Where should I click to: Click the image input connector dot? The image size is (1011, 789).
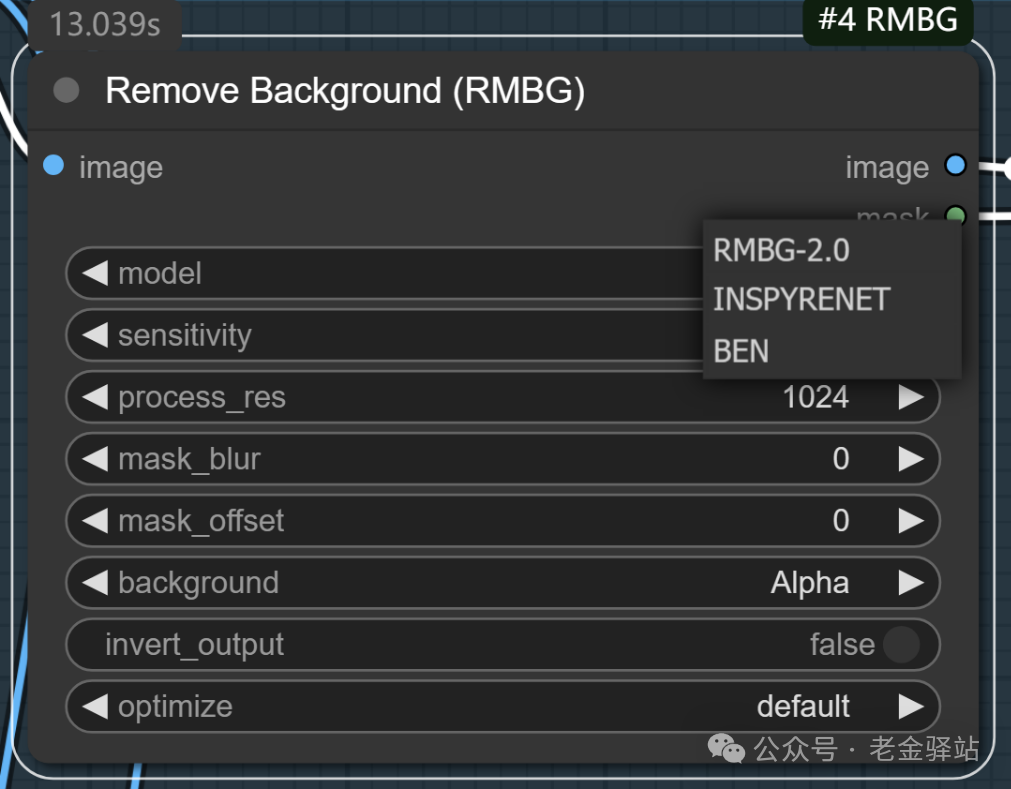[54, 166]
